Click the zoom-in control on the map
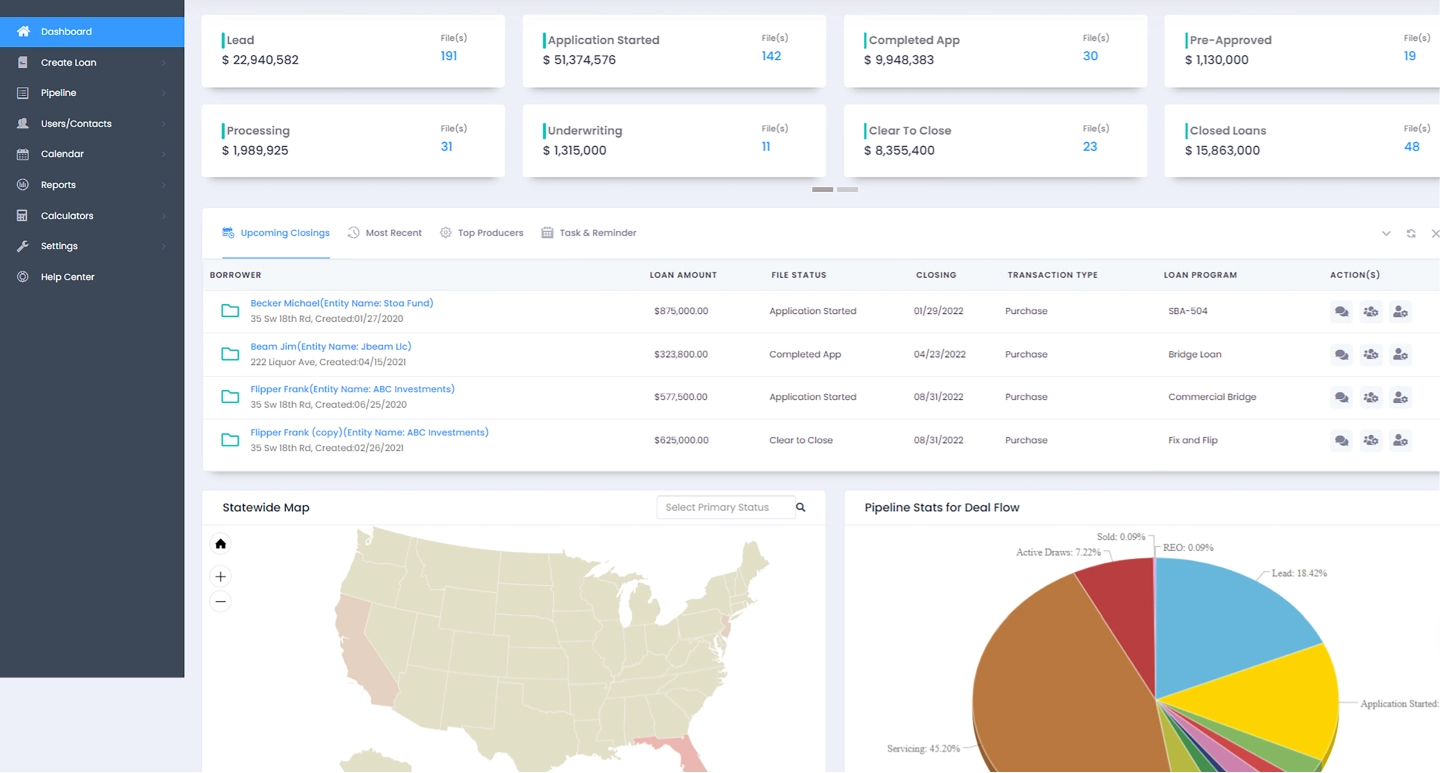The image size is (1440, 773). 220,576
